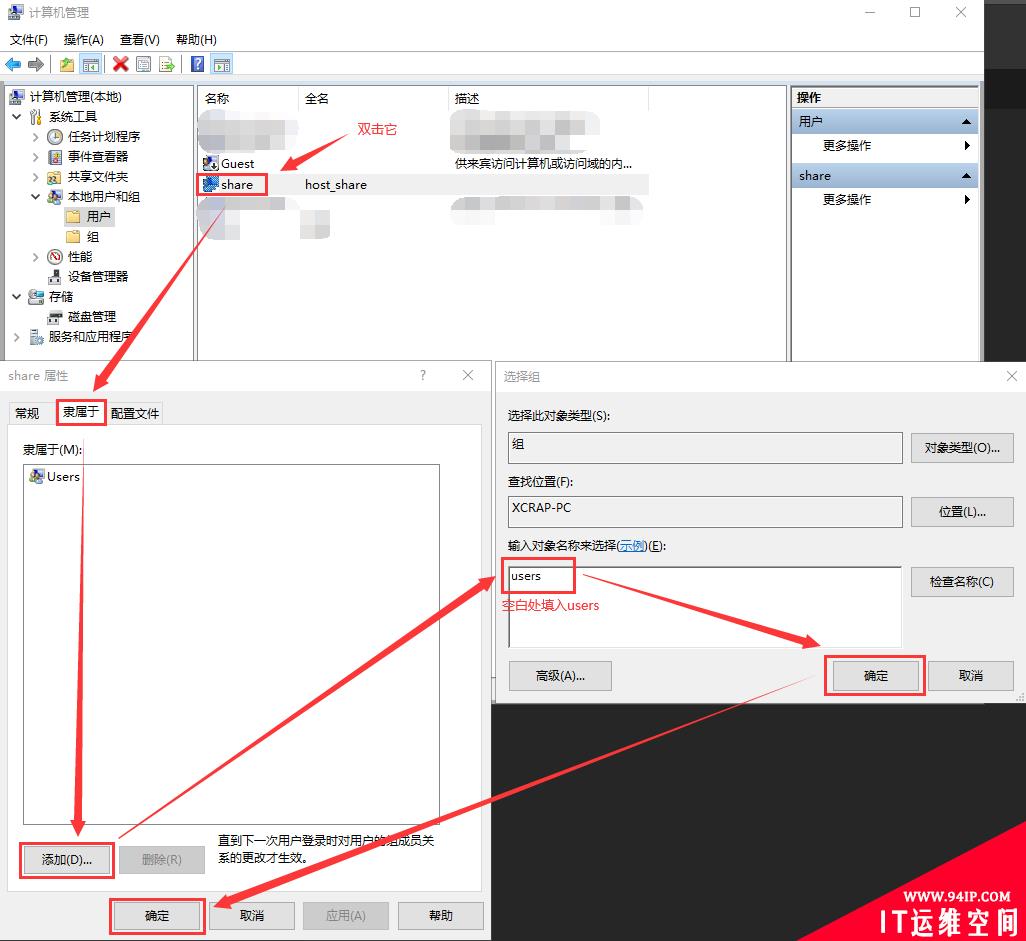Image resolution: width=1026 pixels, height=941 pixels.
Task: Click the help question mark in share properties
Action: tap(423, 375)
